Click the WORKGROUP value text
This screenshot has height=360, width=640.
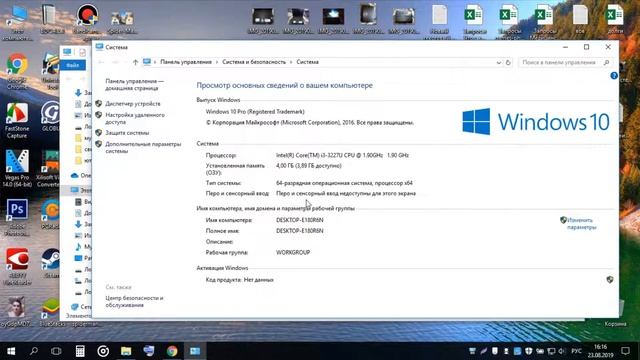293,252
